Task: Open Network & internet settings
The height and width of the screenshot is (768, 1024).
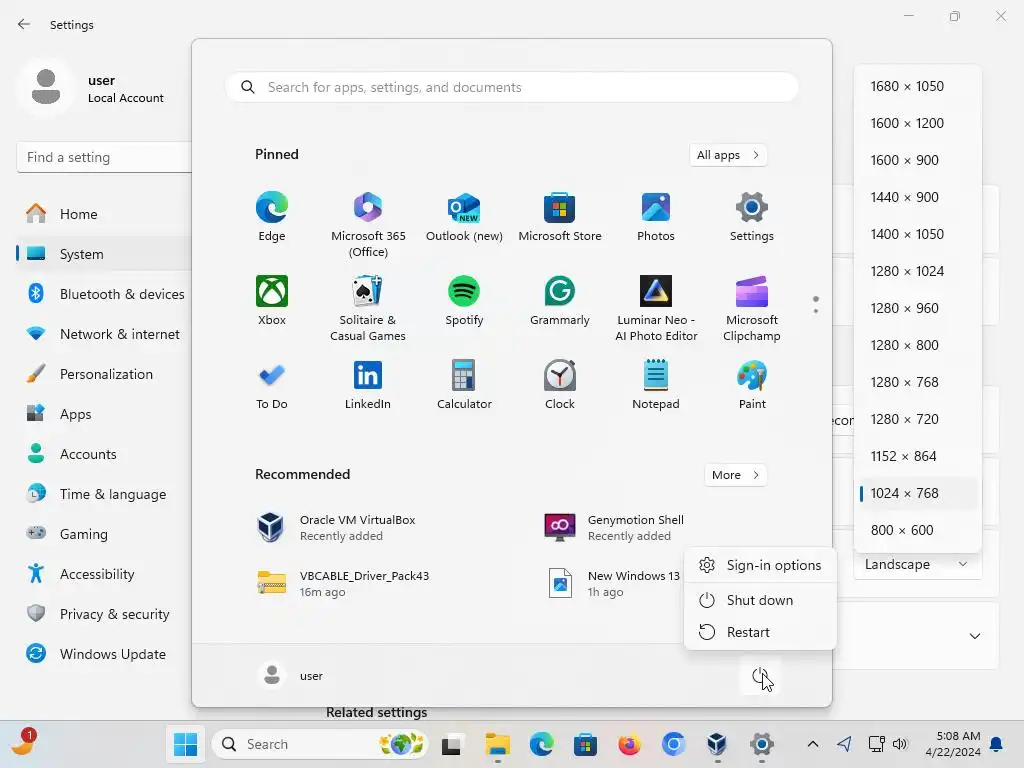Action: tap(104, 334)
